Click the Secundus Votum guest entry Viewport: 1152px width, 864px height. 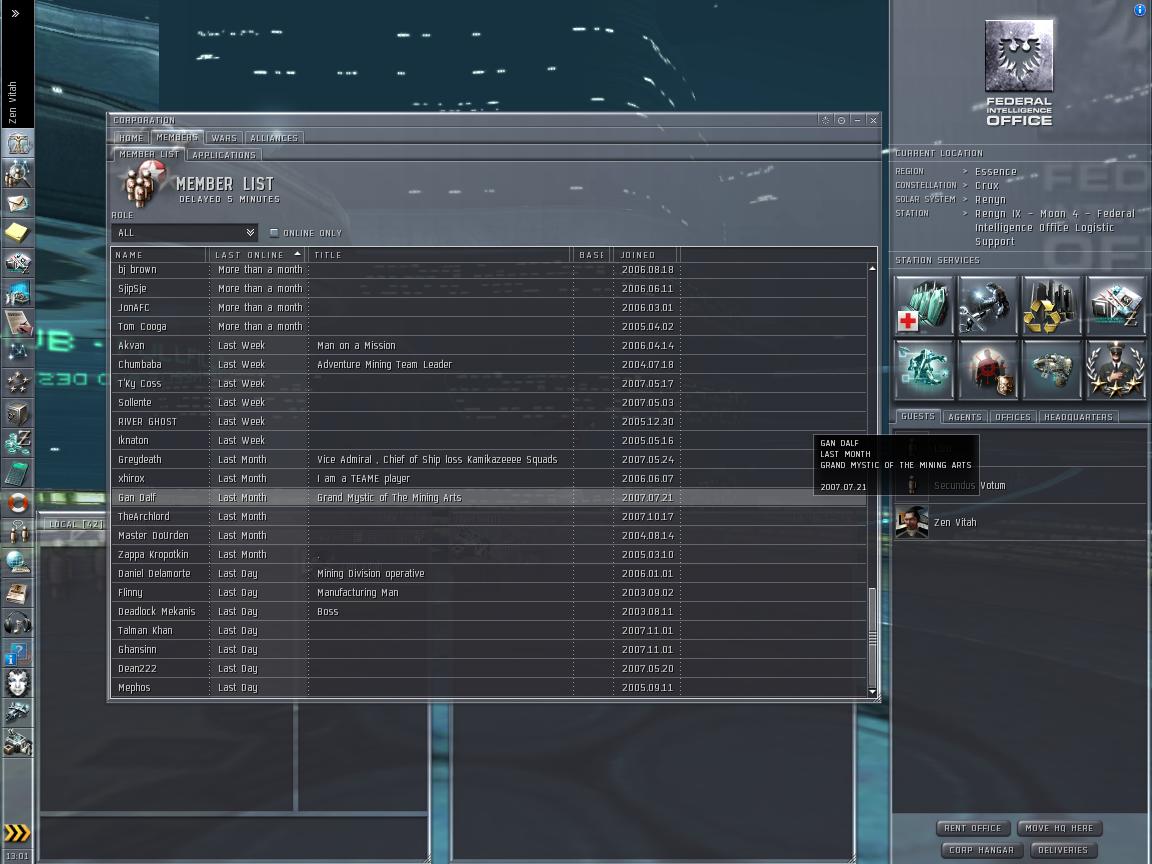[x=1021, y=486]
